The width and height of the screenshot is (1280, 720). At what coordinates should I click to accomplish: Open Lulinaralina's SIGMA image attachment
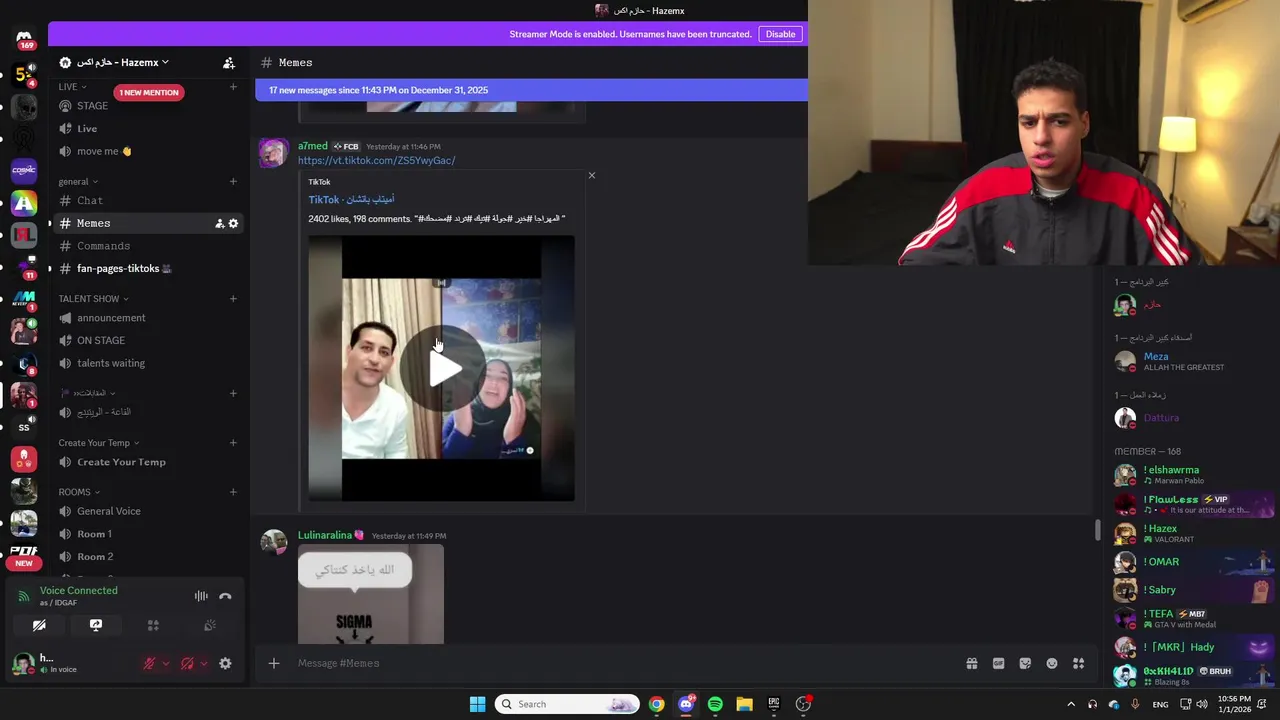pyautogui.click(x=371, y=595)
